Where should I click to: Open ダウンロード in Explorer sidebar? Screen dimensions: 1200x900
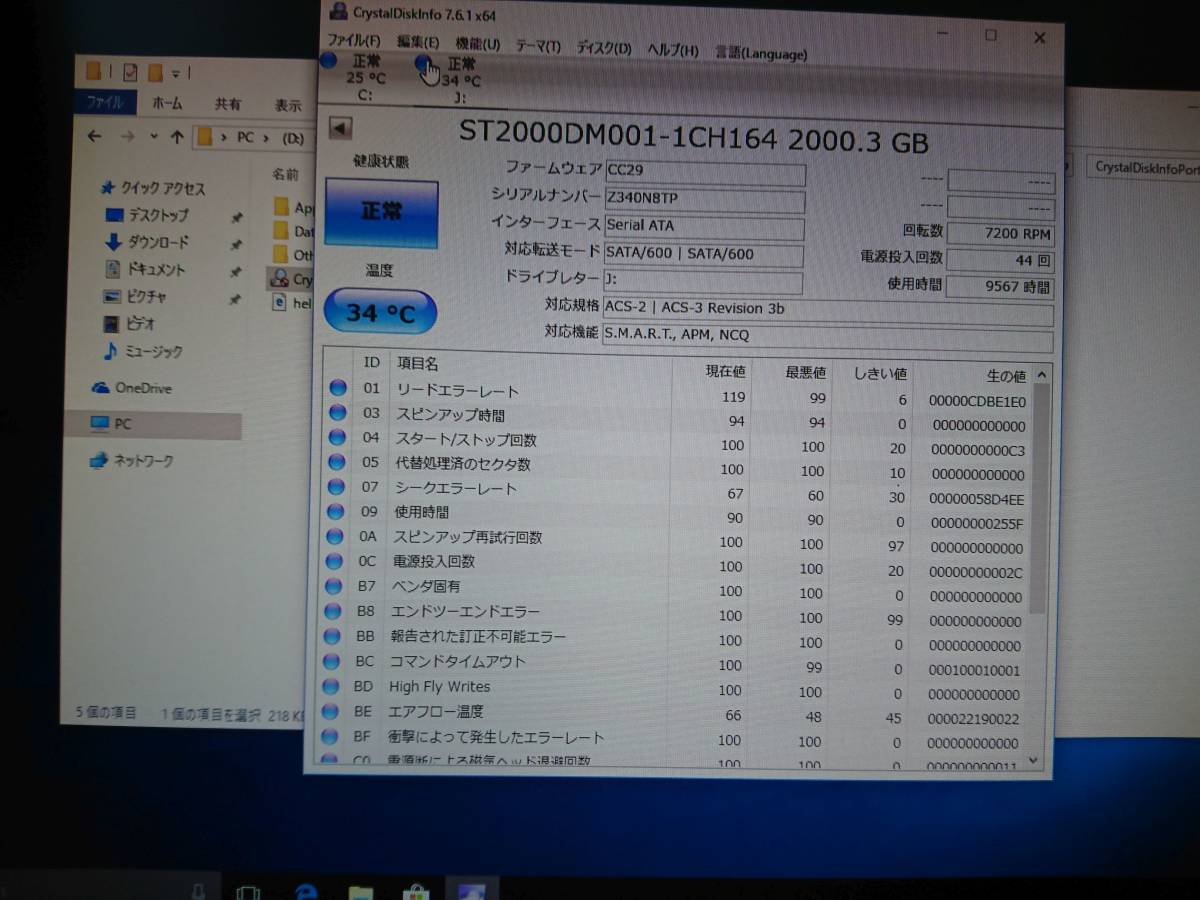click(x=146, y=242)
